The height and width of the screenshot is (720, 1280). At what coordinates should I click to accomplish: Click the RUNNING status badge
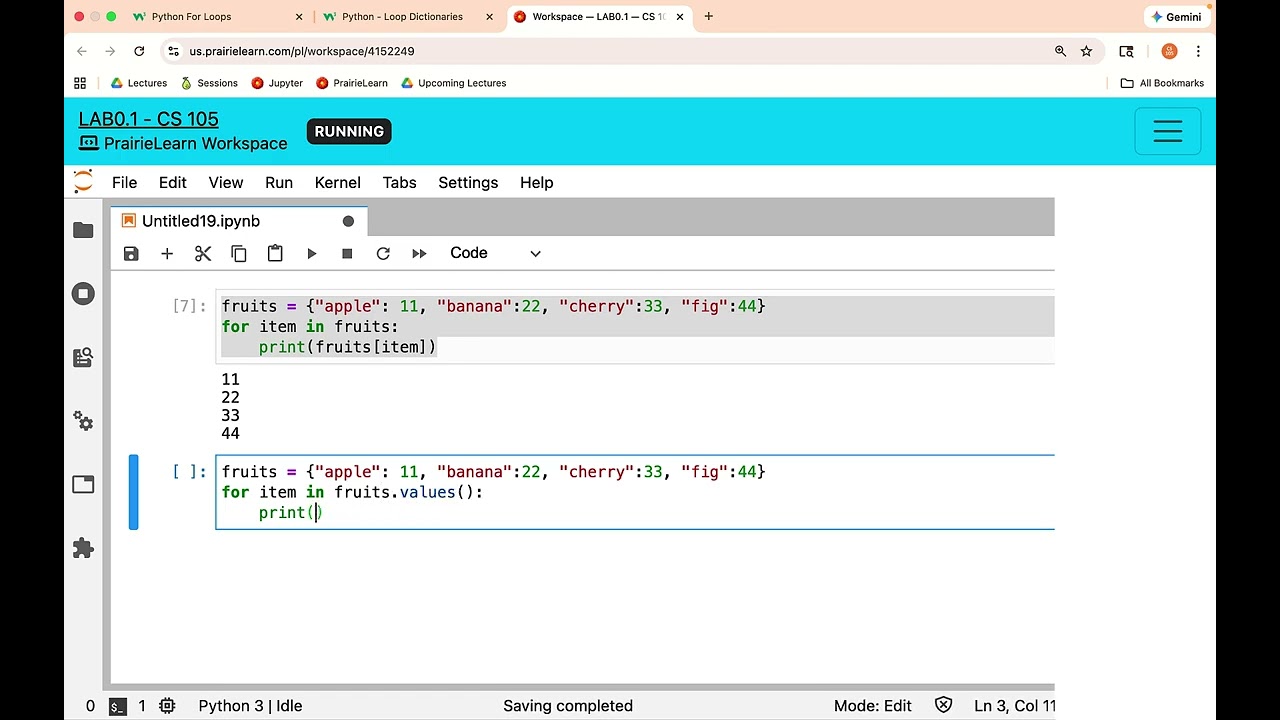tap(349, 131)
